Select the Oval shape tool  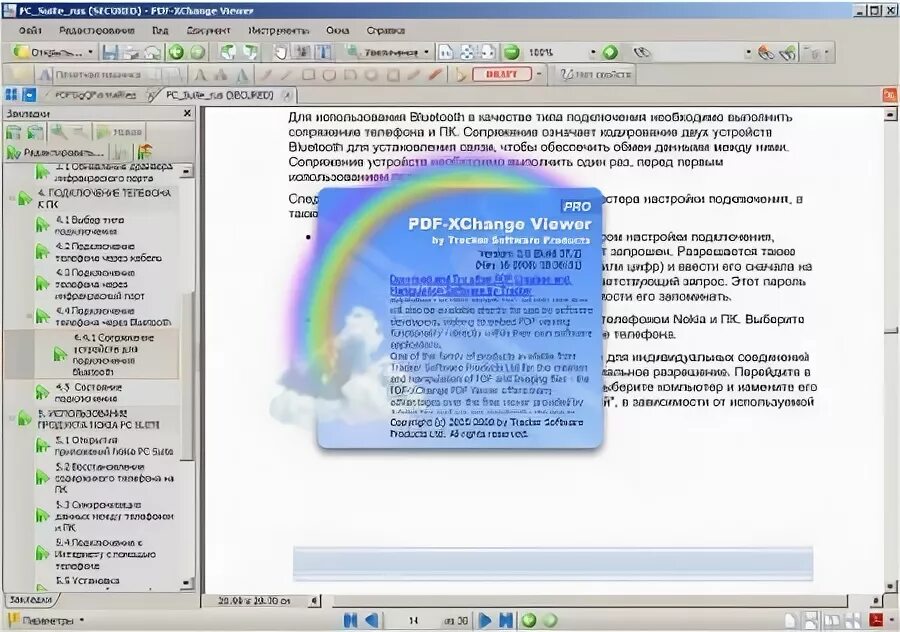[329, 75]
